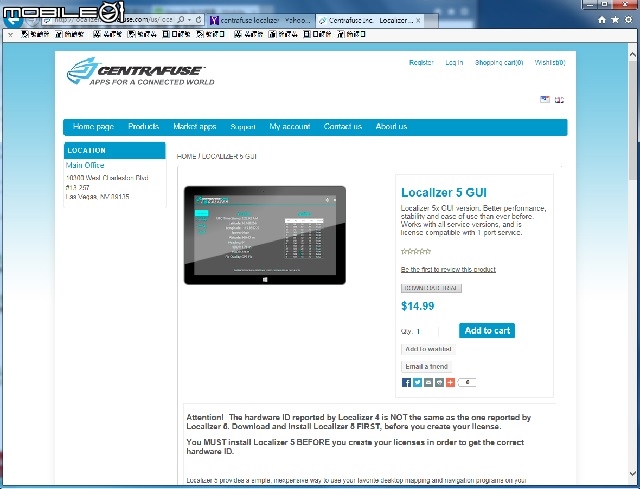Open the browser Tools gear icon

coord(628,20)
